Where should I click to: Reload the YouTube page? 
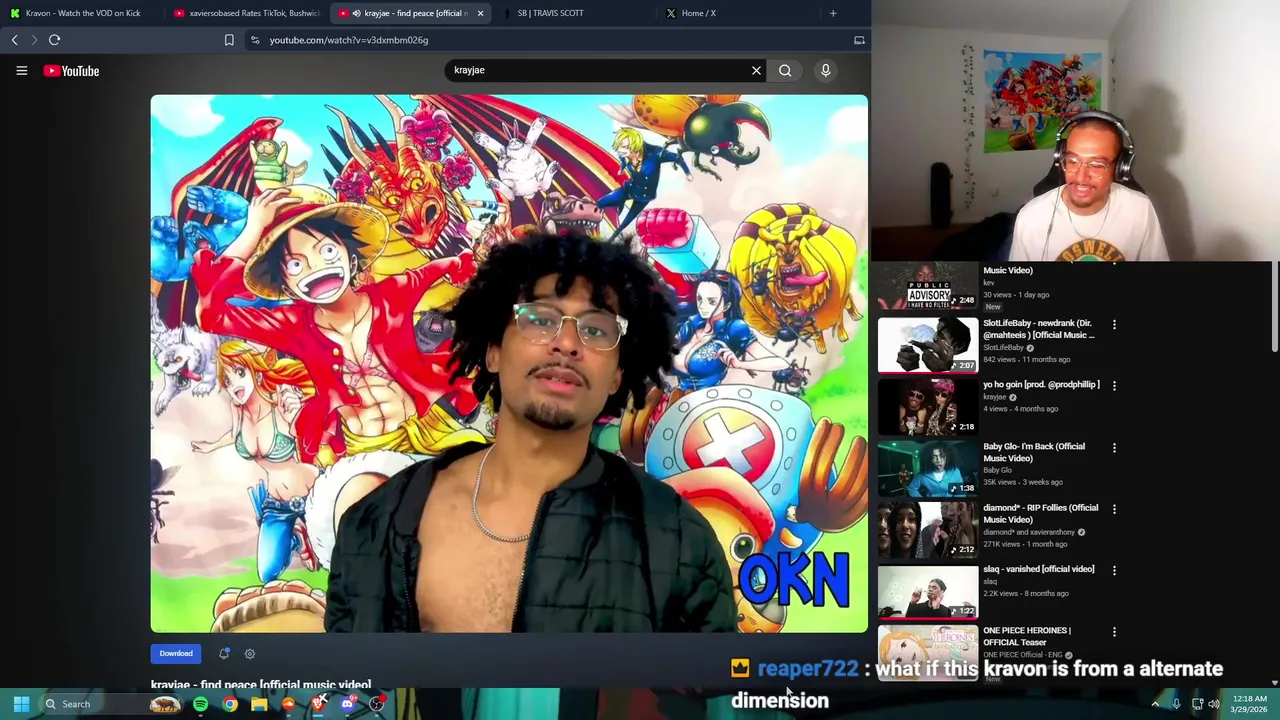pos(54,40)
